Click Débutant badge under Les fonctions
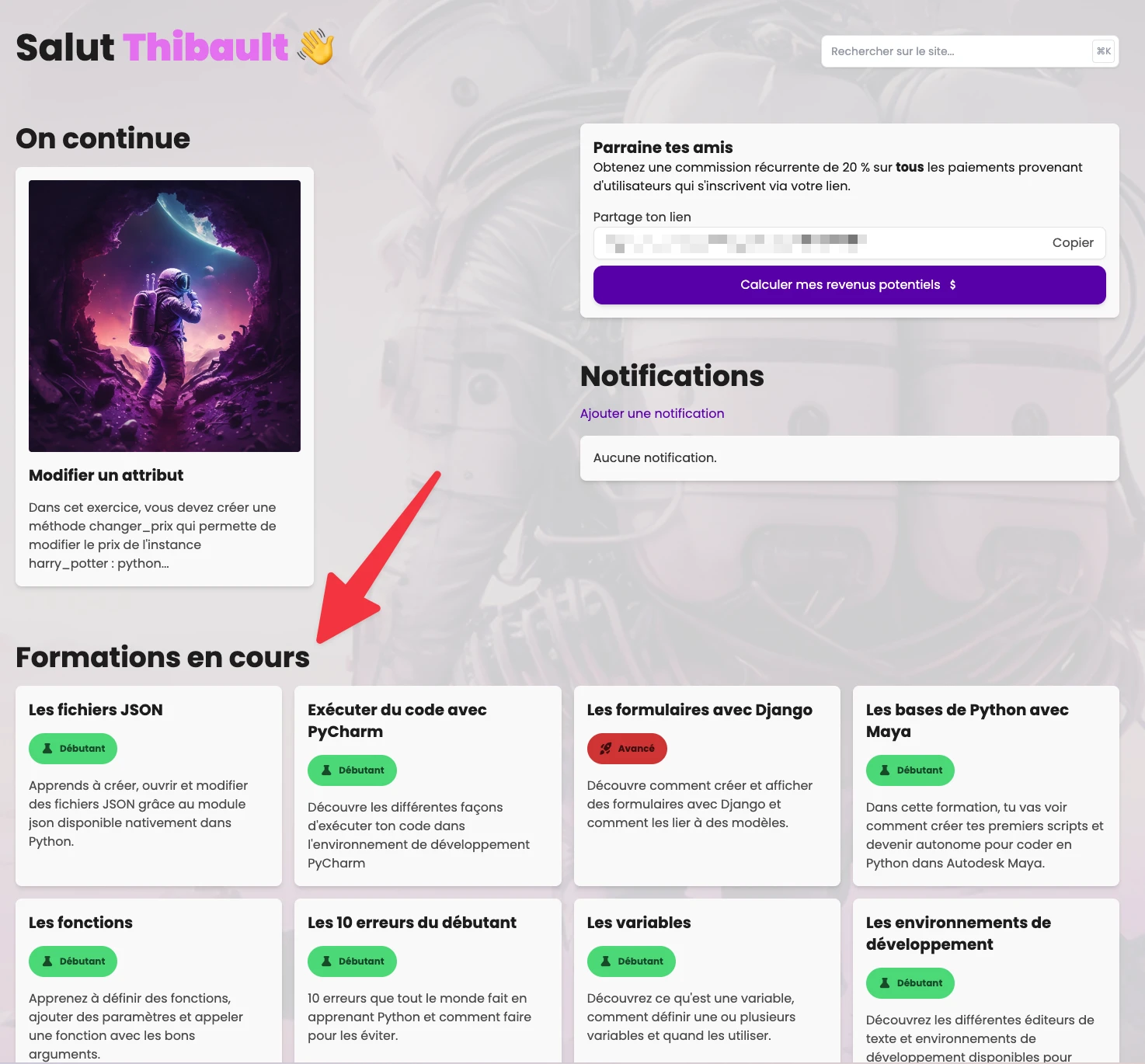Image resolution: width=1145 pixels, height=1064 pixels. point(73,961)
